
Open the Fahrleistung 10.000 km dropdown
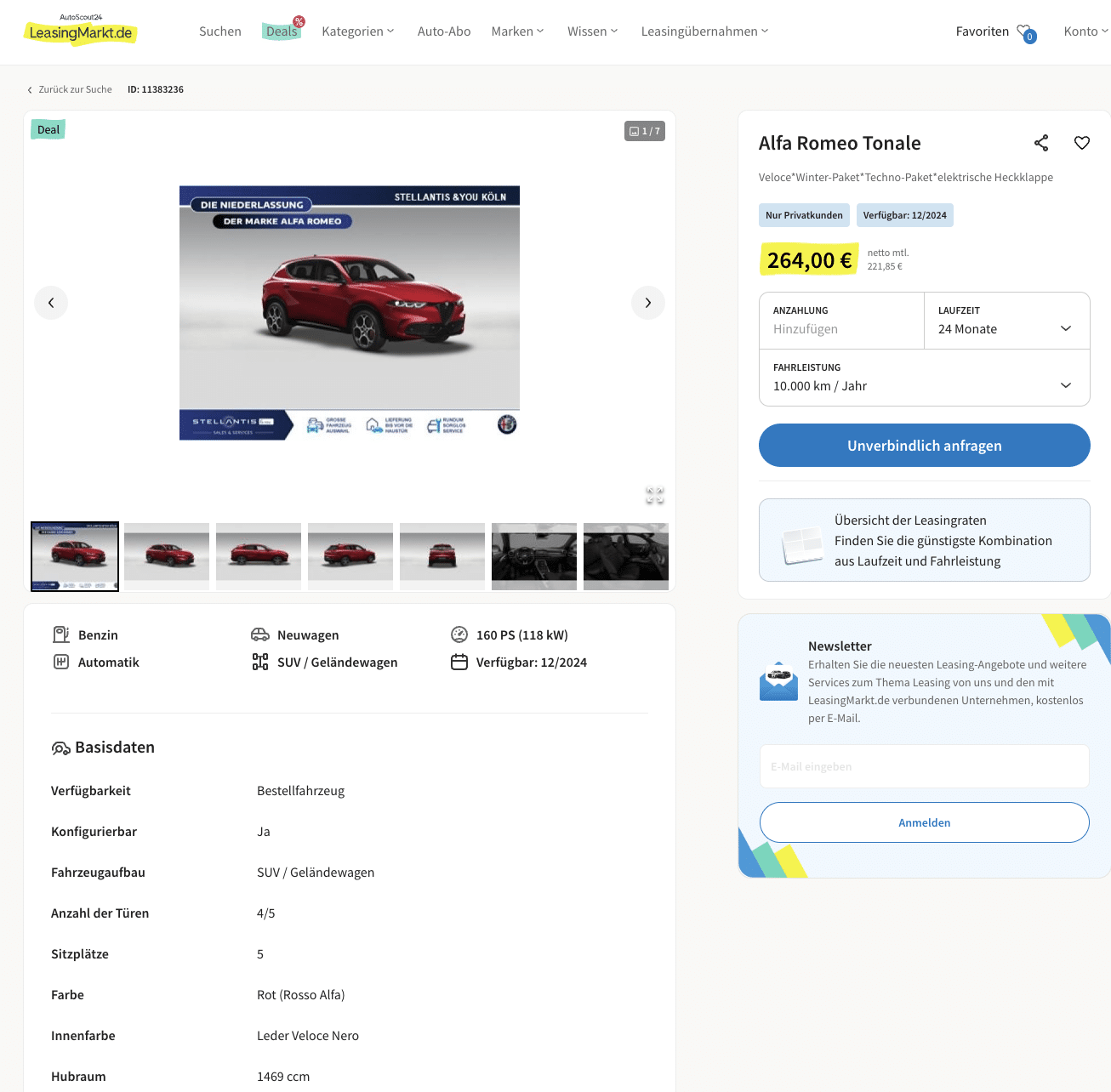tap(925, 378)
